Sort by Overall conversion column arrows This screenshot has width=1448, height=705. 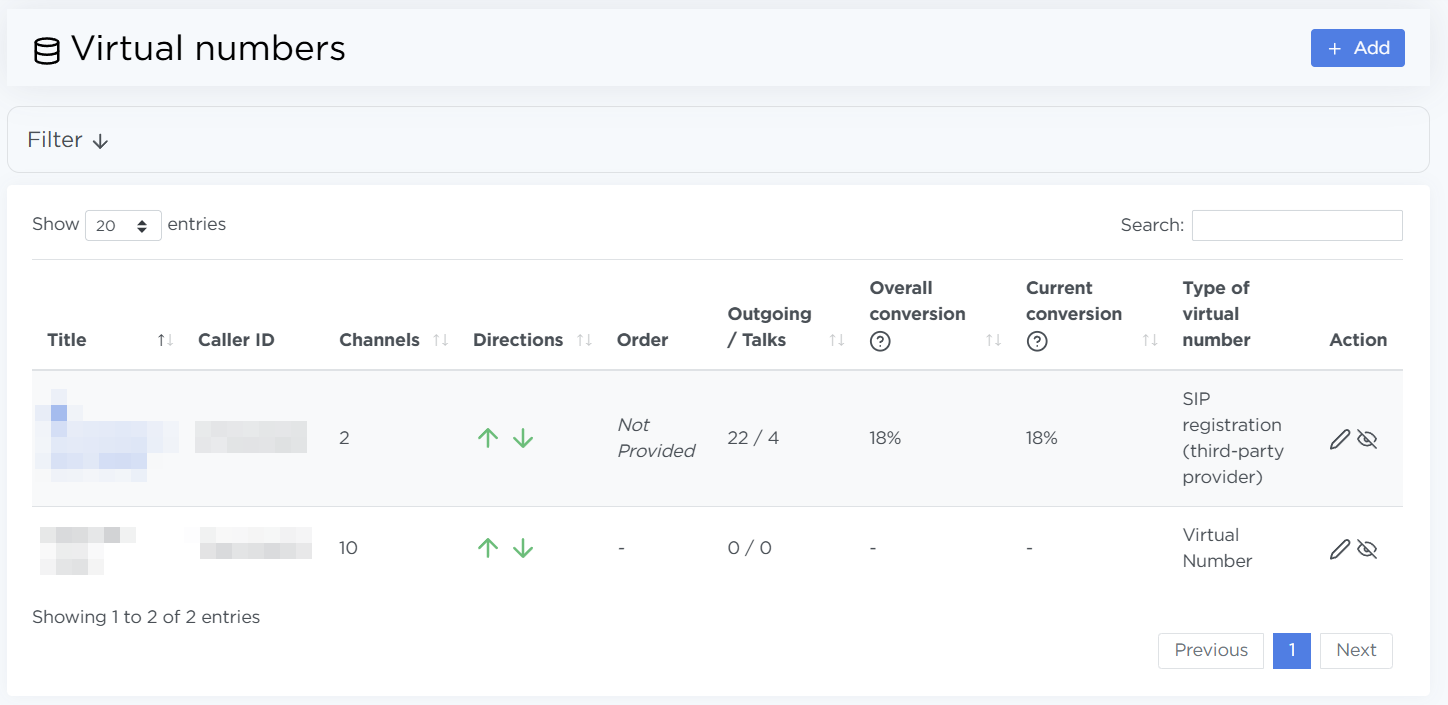[x=993, y=340]
